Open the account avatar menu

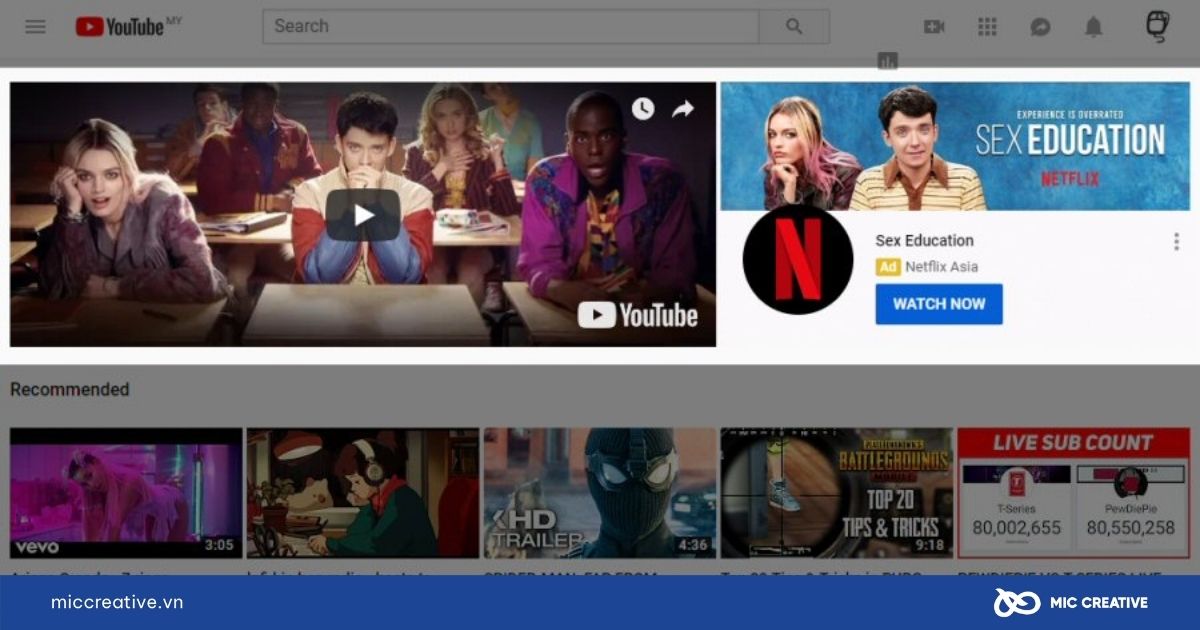coord(1157,26)
